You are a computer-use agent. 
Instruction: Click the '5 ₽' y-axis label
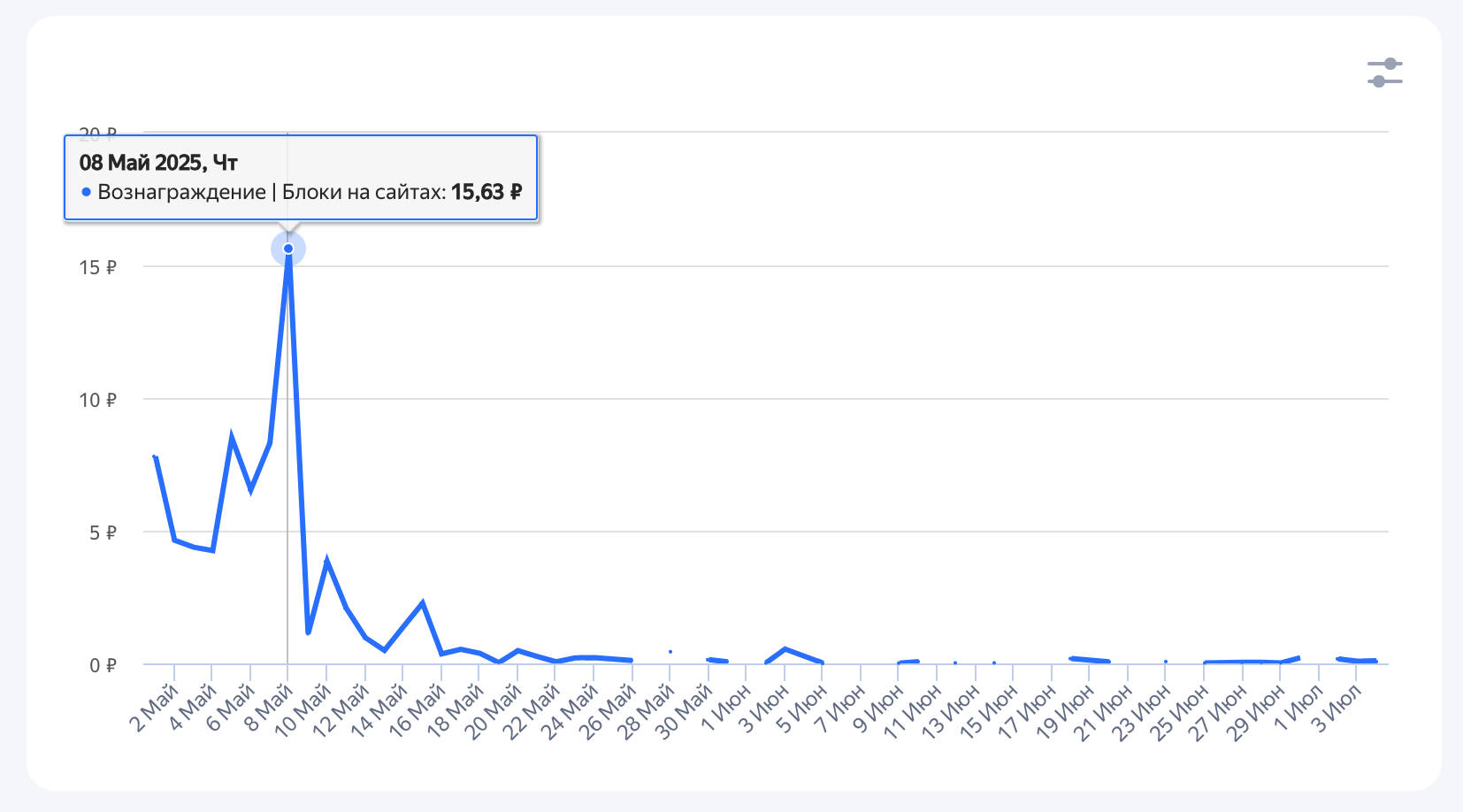coord(102,532)
